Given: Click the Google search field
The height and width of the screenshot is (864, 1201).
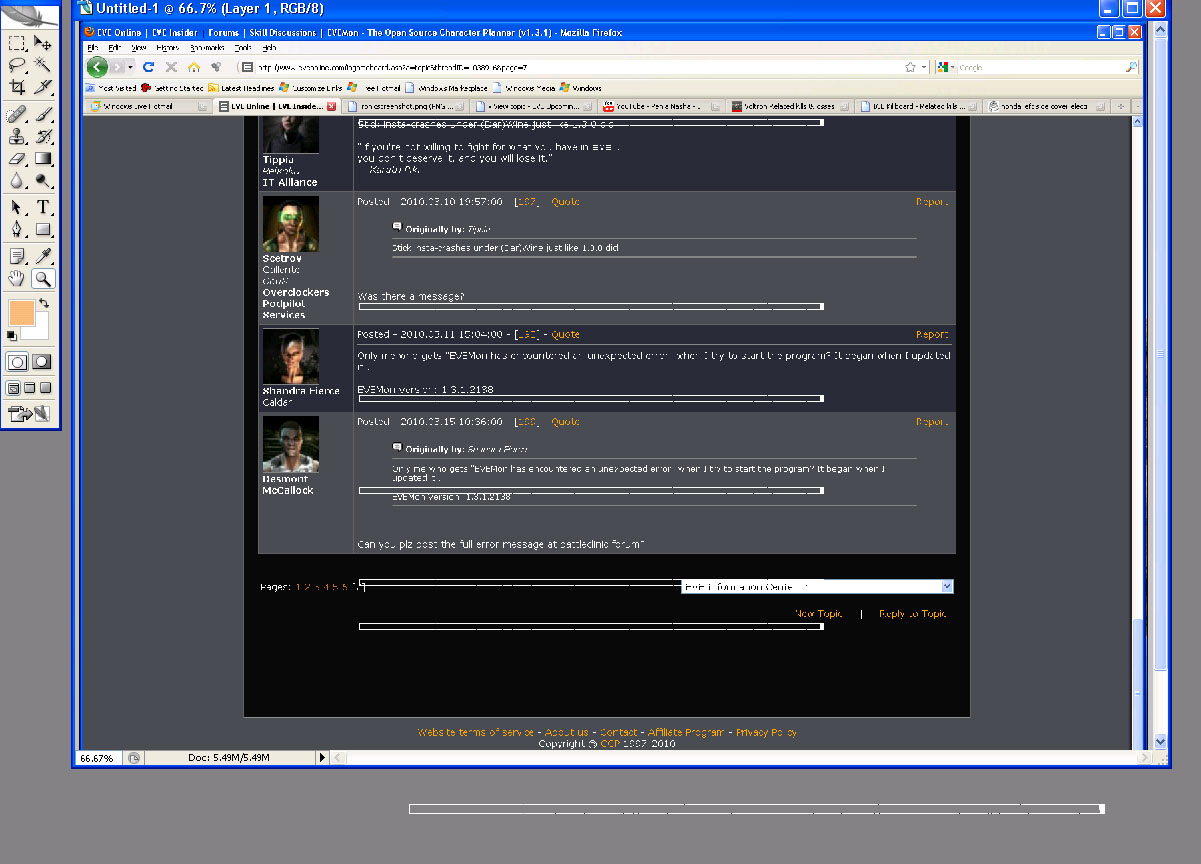Looking at the screenshot, I should 1040,67.
